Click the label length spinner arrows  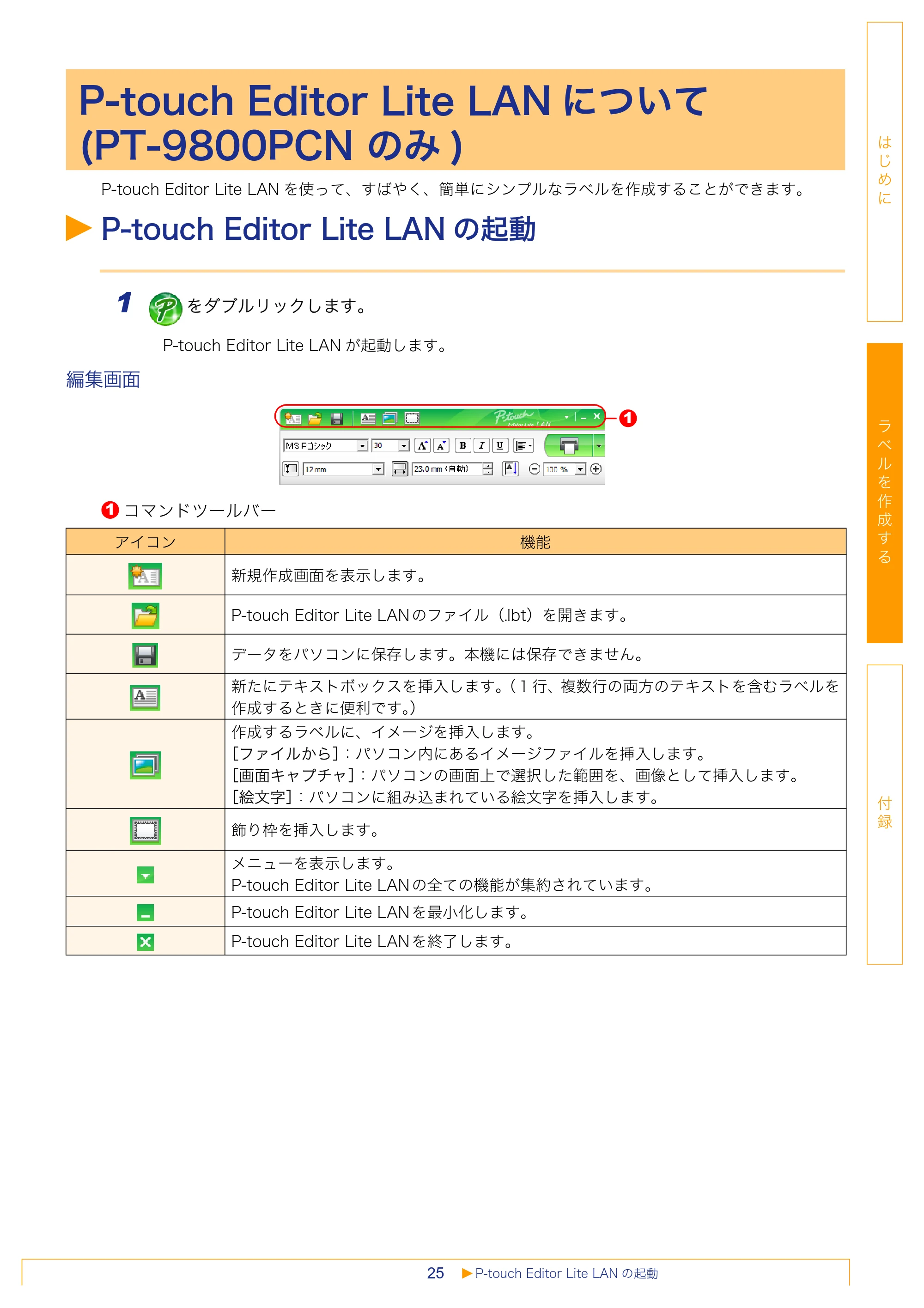click(x=487, y=469)
